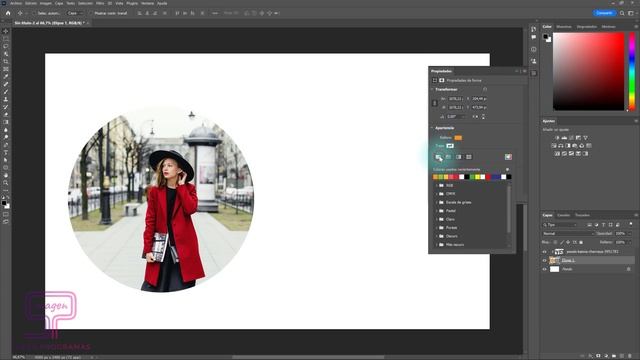The height and width of the screenshot is (360, 640).
Task: Open the Normal blend mode dropdown
Action: 568,234
